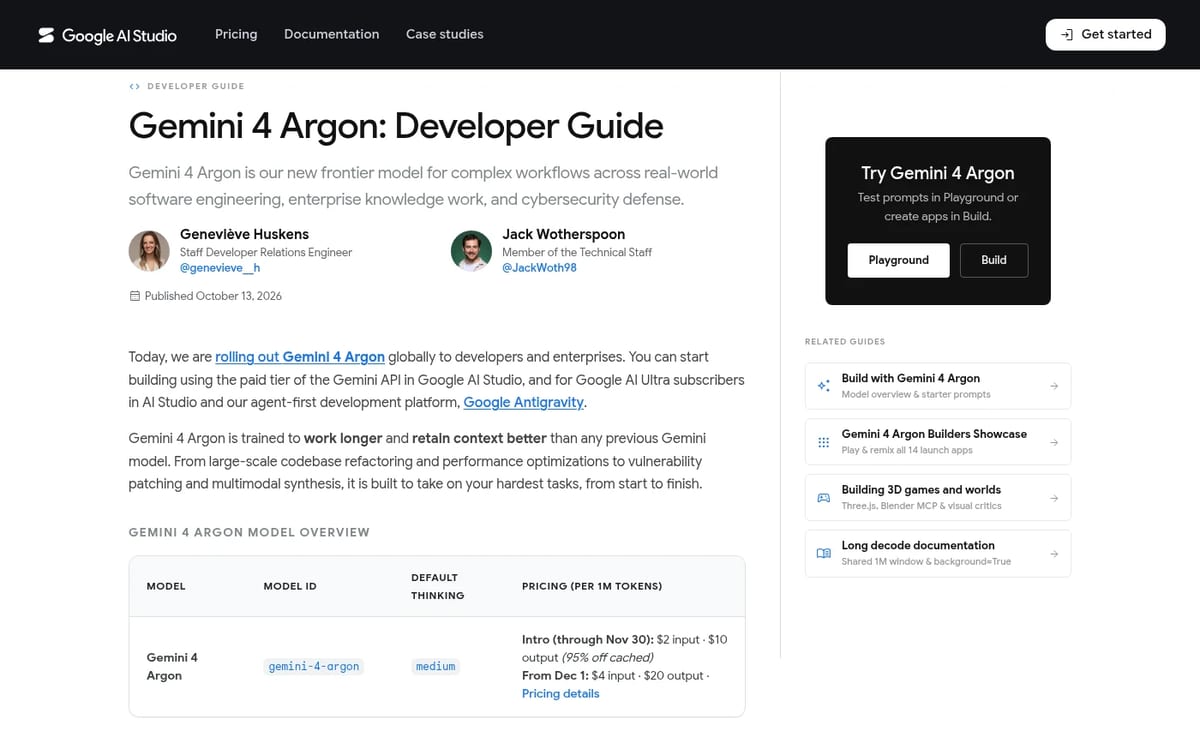
Task: Open the @genevieve__h handle link
Action: [220, 268]
